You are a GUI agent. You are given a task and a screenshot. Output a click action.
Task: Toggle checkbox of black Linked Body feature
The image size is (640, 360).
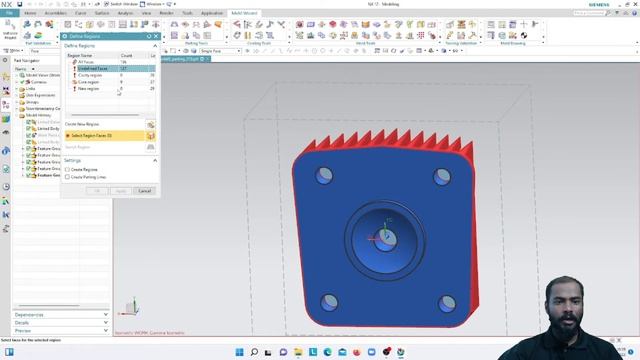[29, 129]
